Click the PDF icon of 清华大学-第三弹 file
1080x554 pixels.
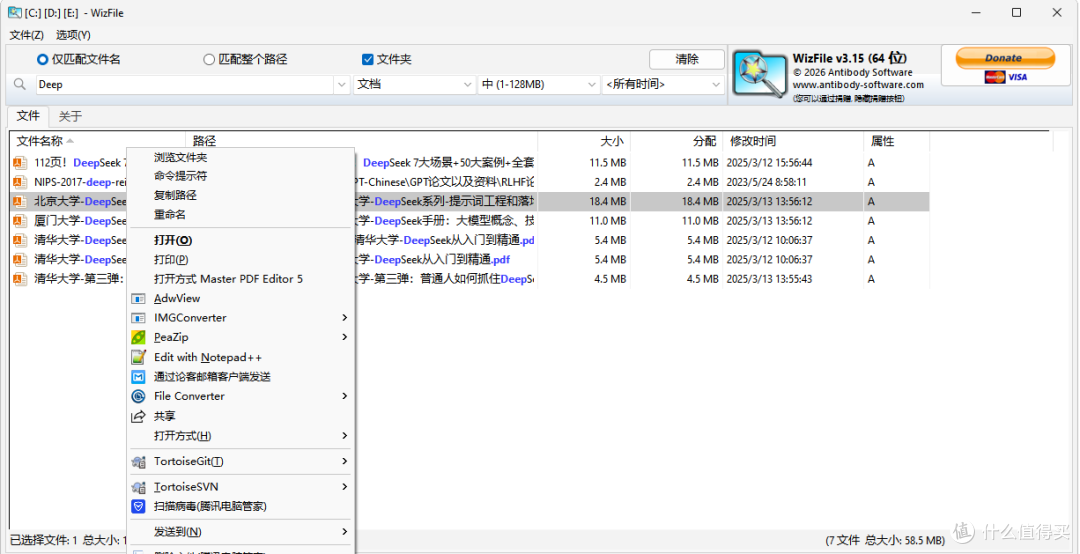pyautogui.click(x=21, y=279)
